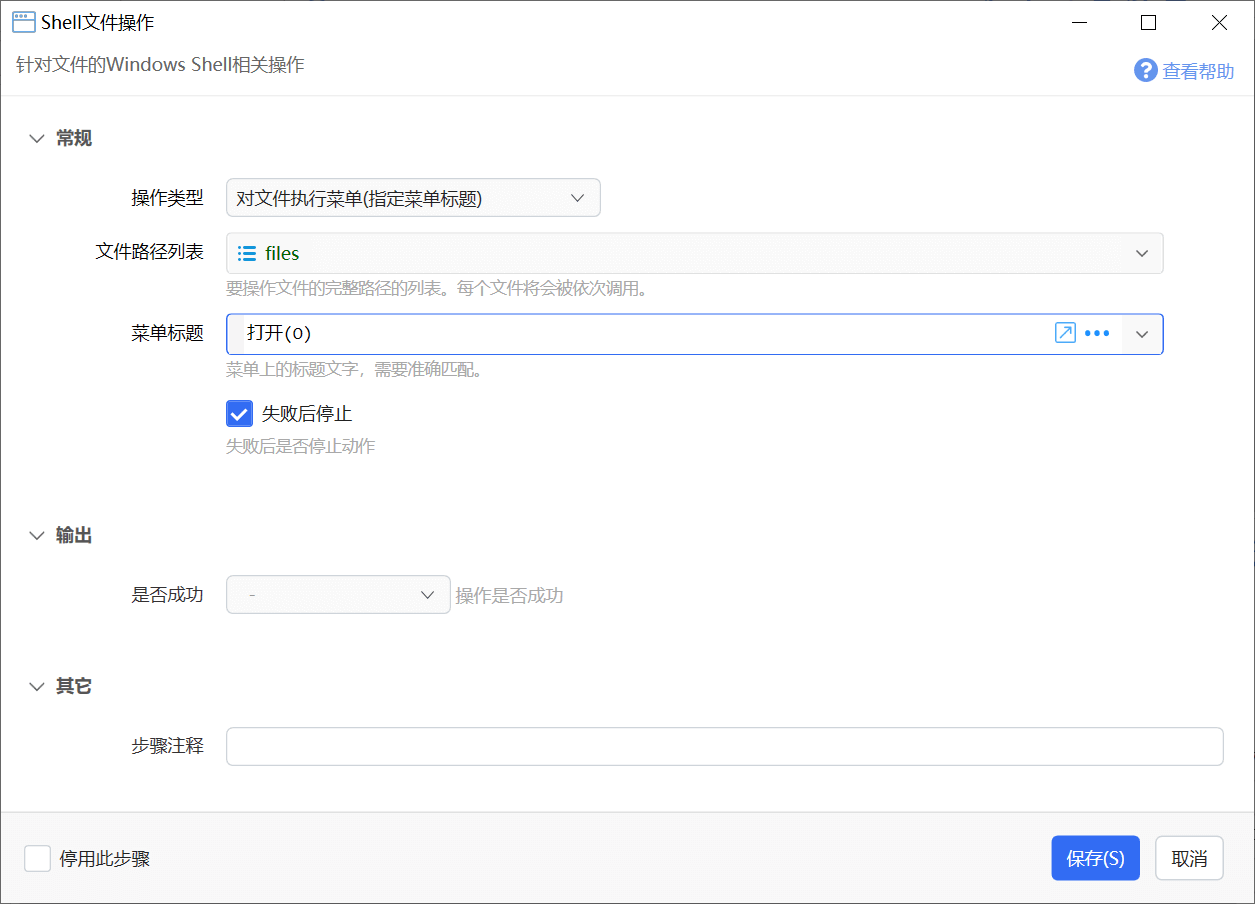Click the expression editor arrow icon in 菜单标题
Screen dimensions: 1255x904
[1065, 333]
